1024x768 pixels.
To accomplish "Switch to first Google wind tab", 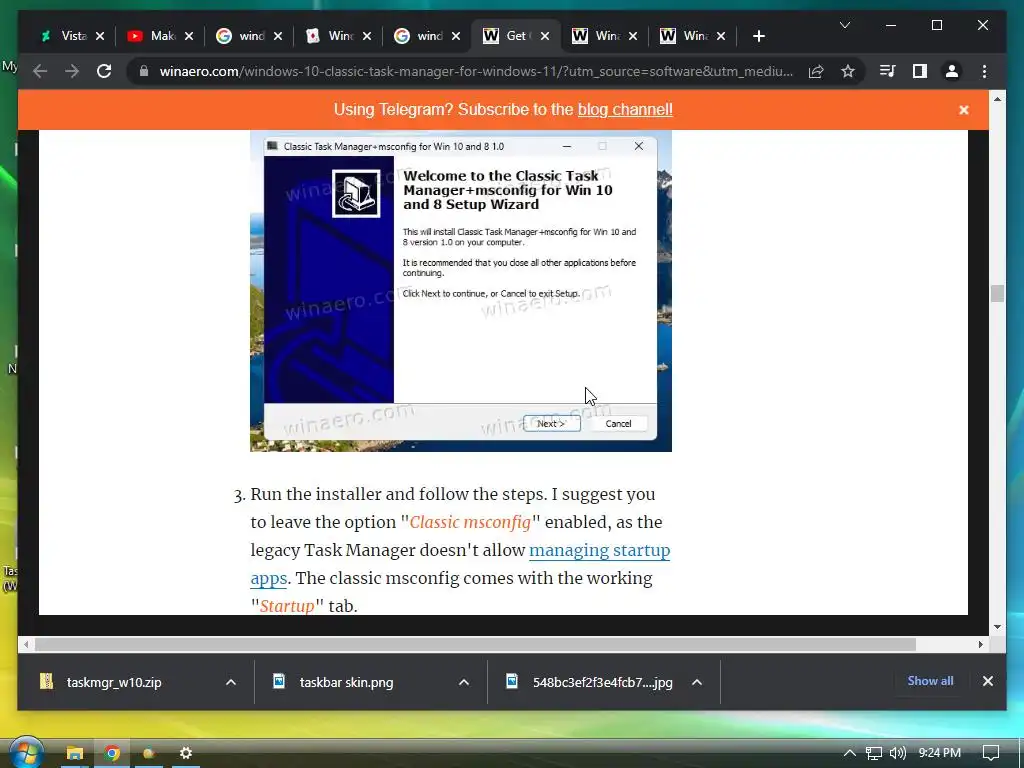I will 250,36.
